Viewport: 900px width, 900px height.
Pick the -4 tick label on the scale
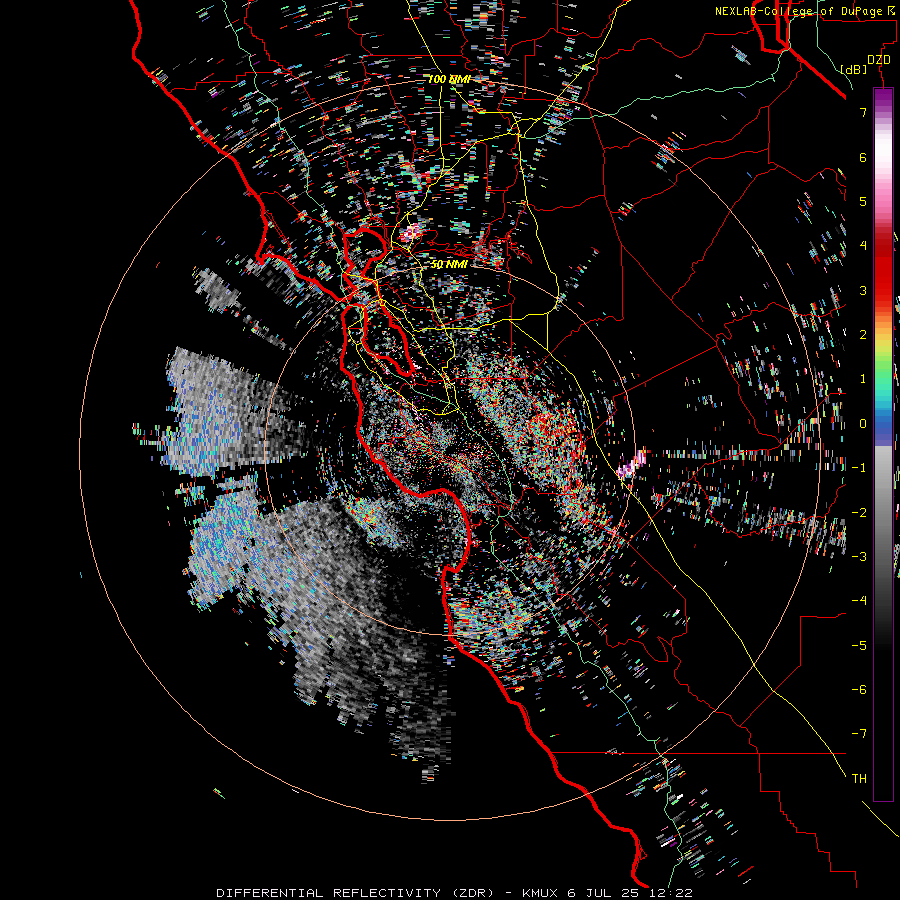click(859, 601)
